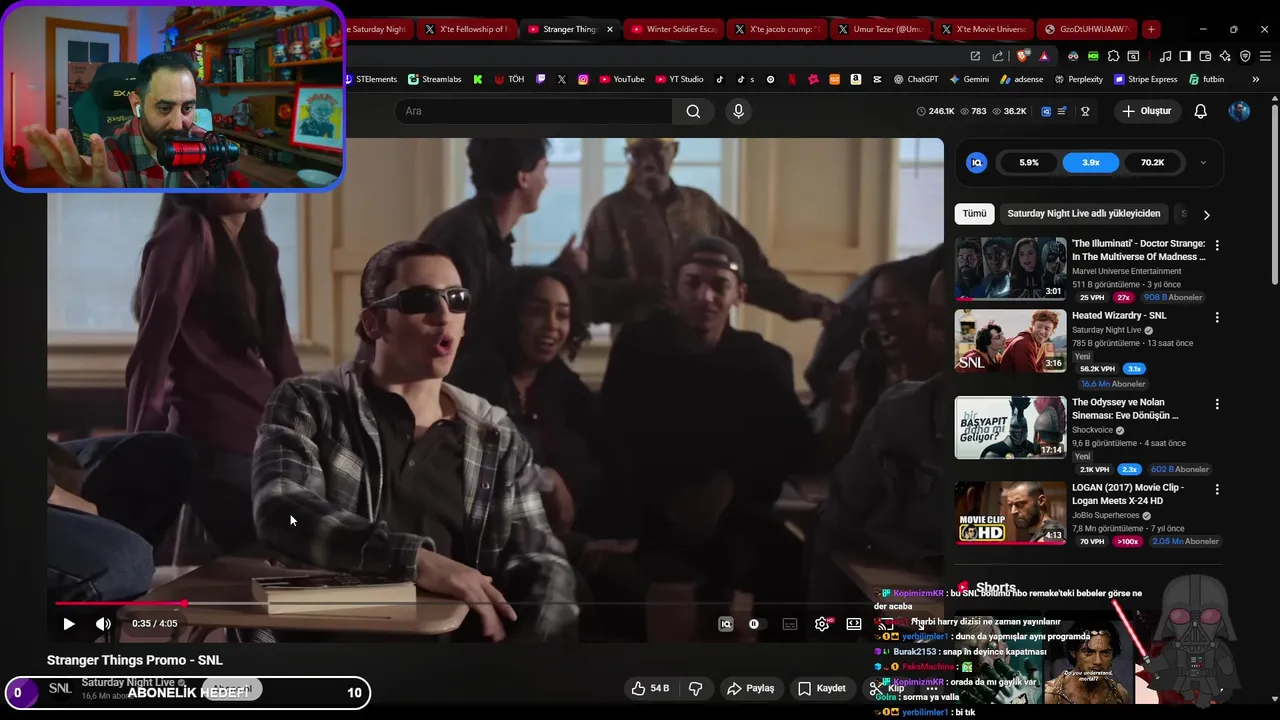Switch to Winter Soldier Escape tab

point(675,29)
